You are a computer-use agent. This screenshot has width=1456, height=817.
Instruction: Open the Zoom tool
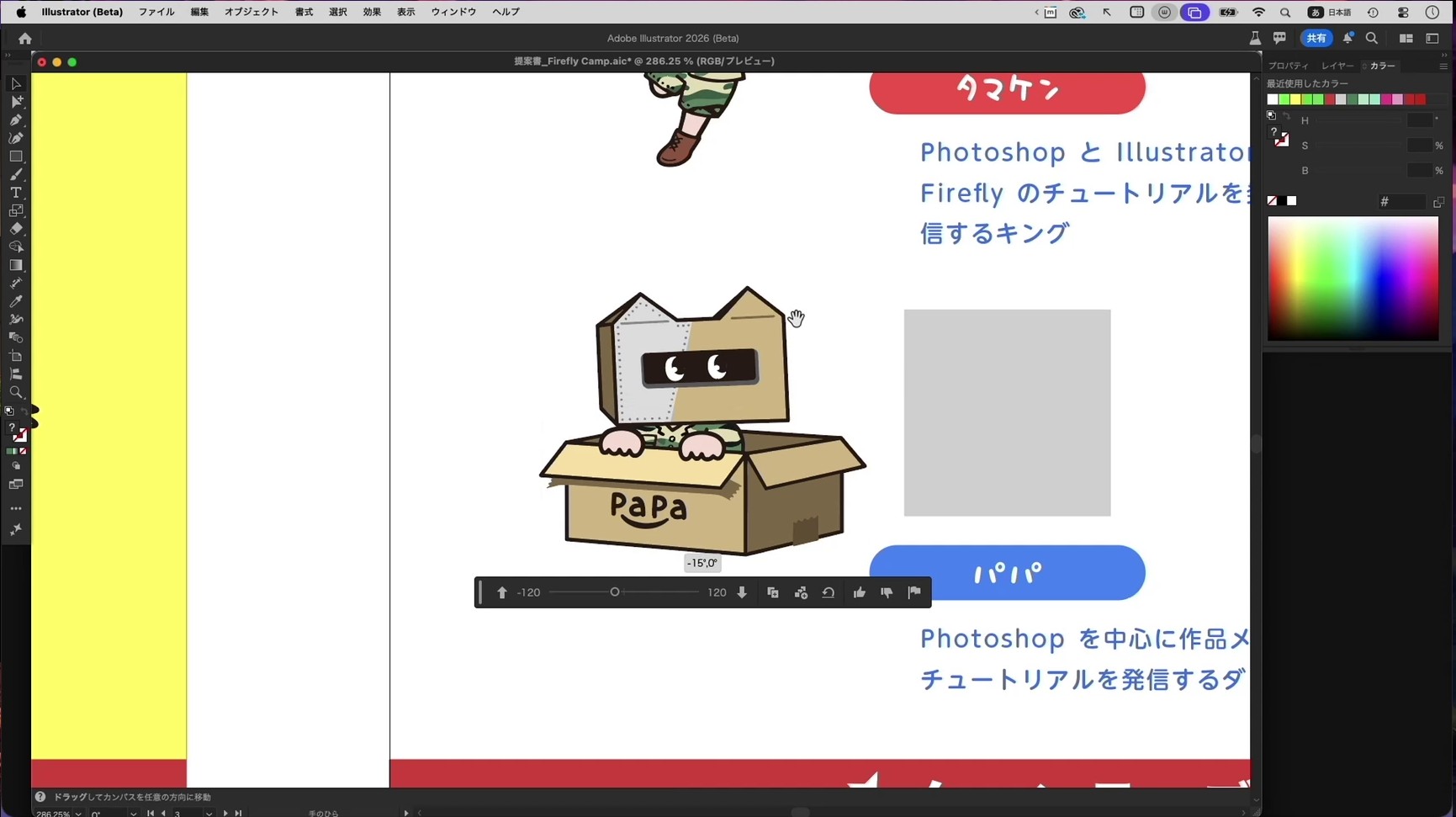(x=15, y=391)
